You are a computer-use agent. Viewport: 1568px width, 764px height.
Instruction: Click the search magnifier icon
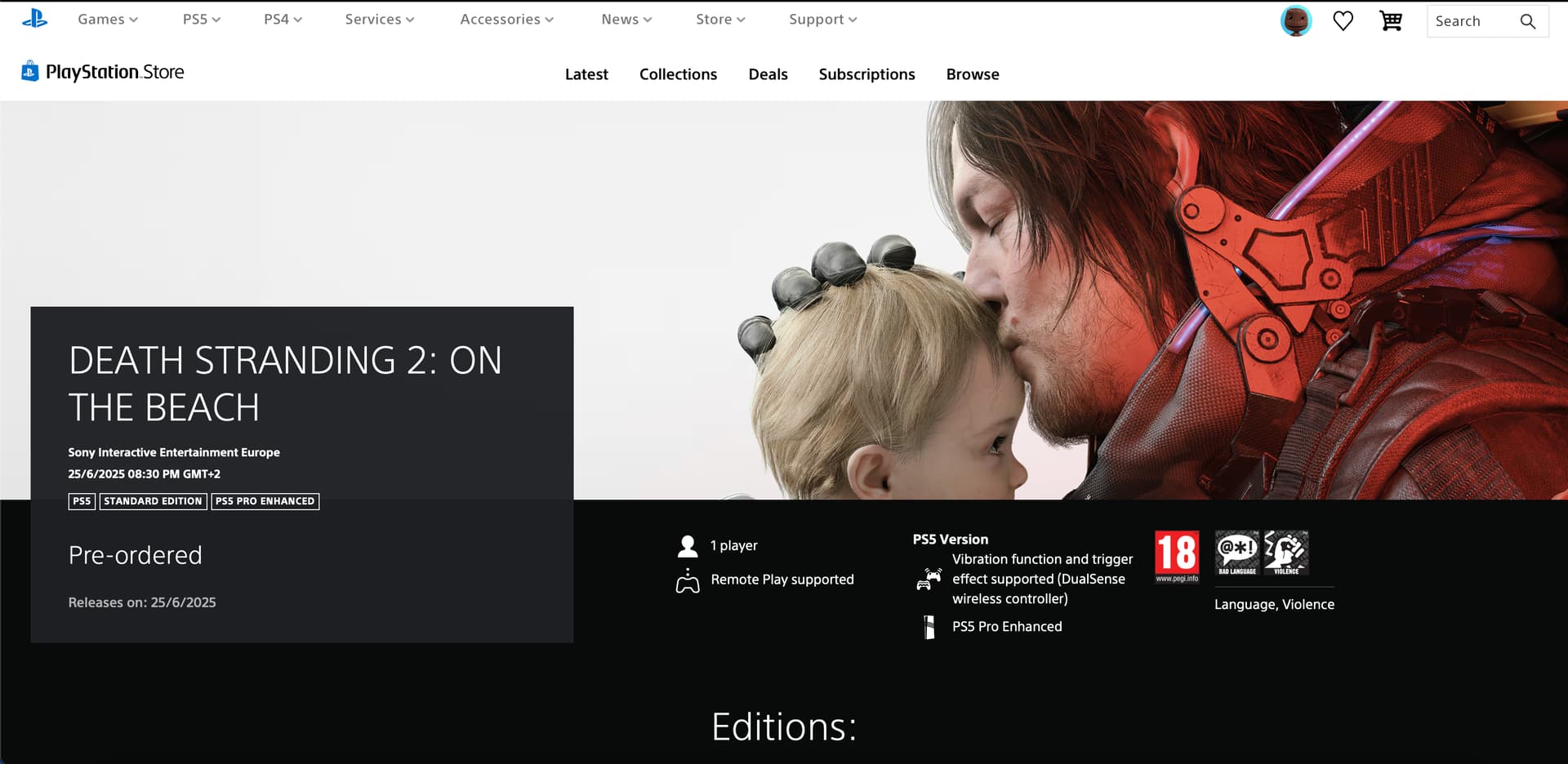point(1527,21)
